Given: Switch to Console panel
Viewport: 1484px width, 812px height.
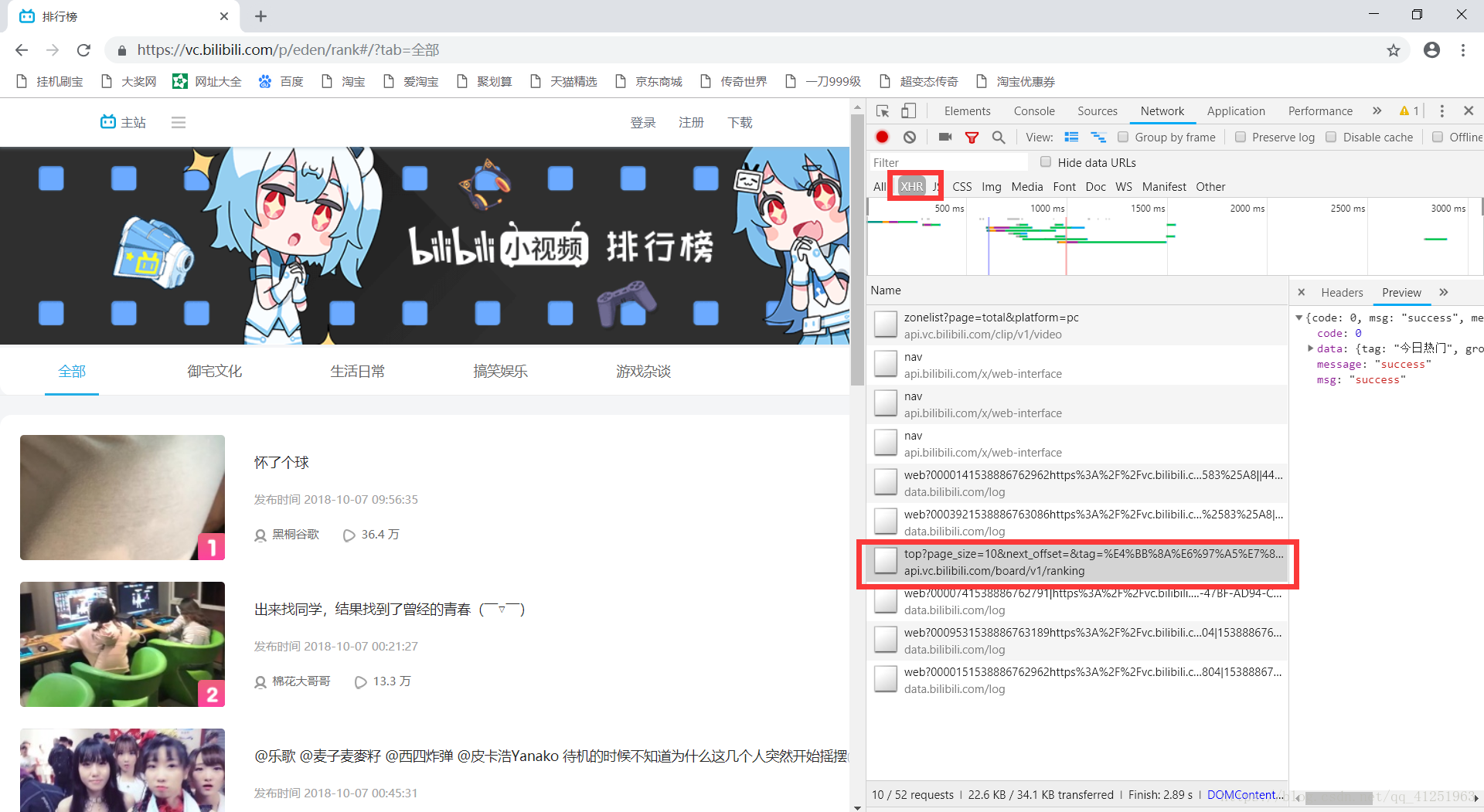Looking at the screenshot, I should (1034, 111).
